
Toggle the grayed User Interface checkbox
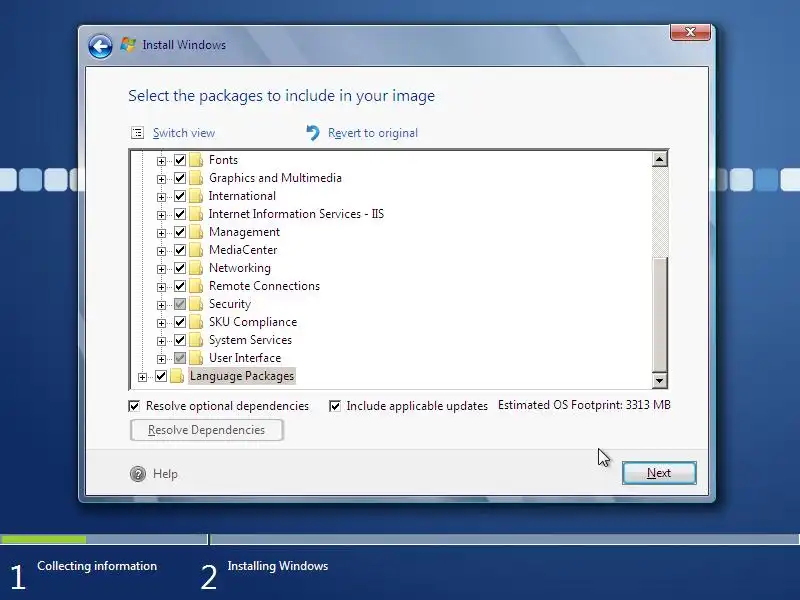(x=180, y=358)
